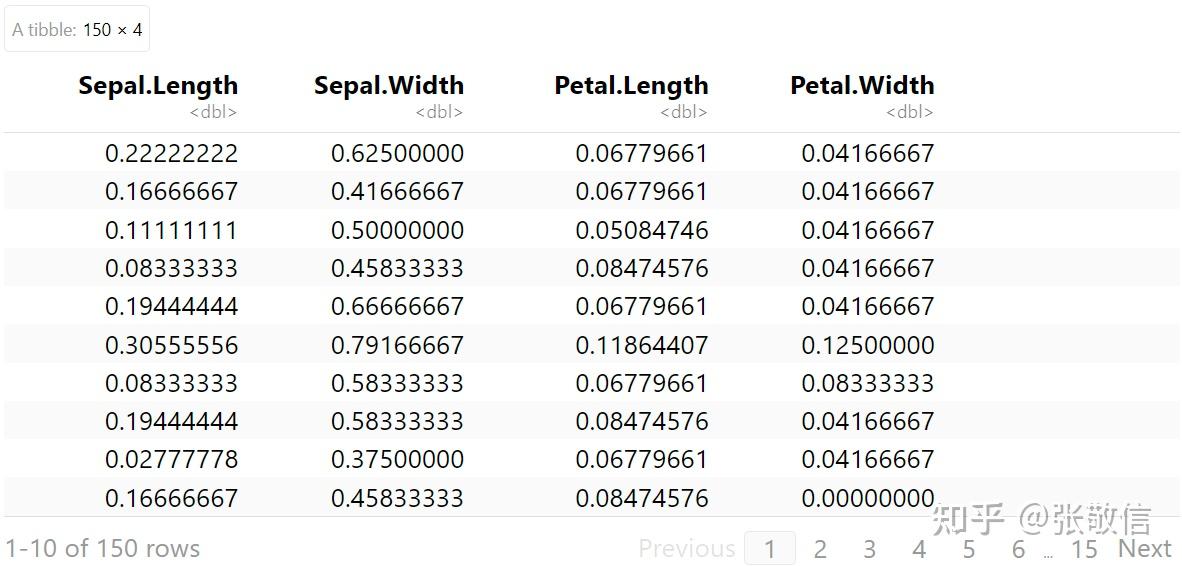Jump to last page 15
Screen dimensions: 1182x566
[1084, 549]
